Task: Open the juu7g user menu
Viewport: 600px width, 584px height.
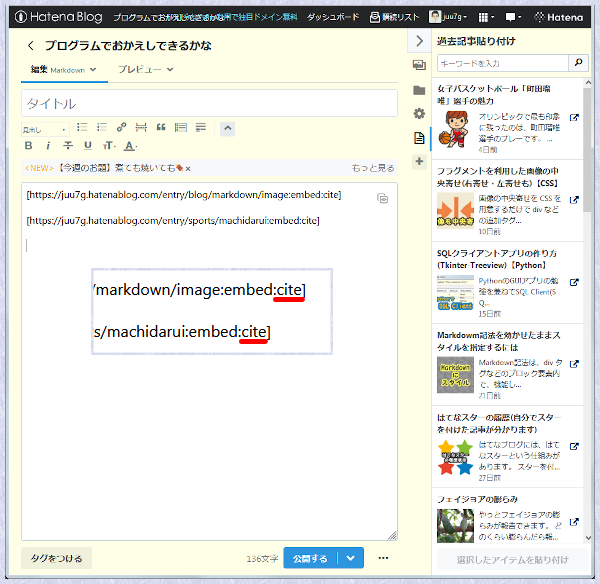Action: tap(448, 17)
